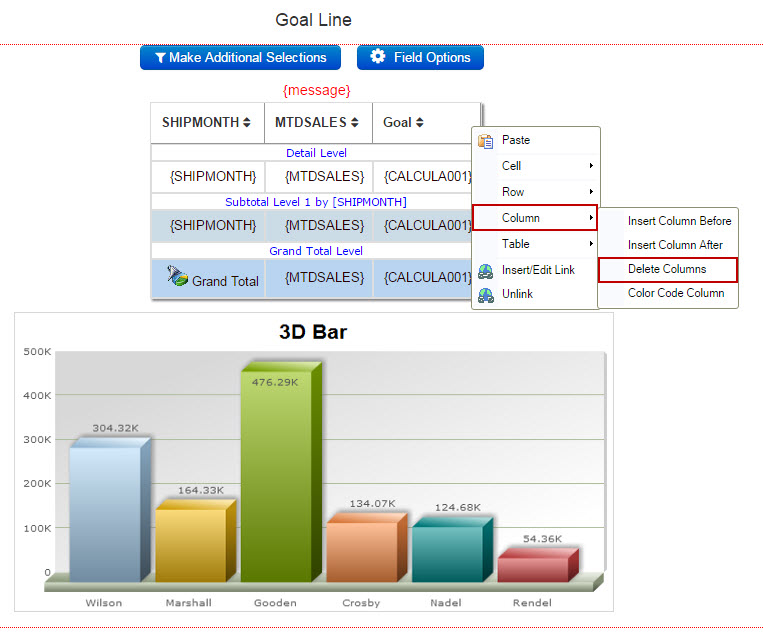Sort by MTDSALES using its sort arrows
Image resolution: width=763 pixels, height=633 pixels.
[355, 122]
